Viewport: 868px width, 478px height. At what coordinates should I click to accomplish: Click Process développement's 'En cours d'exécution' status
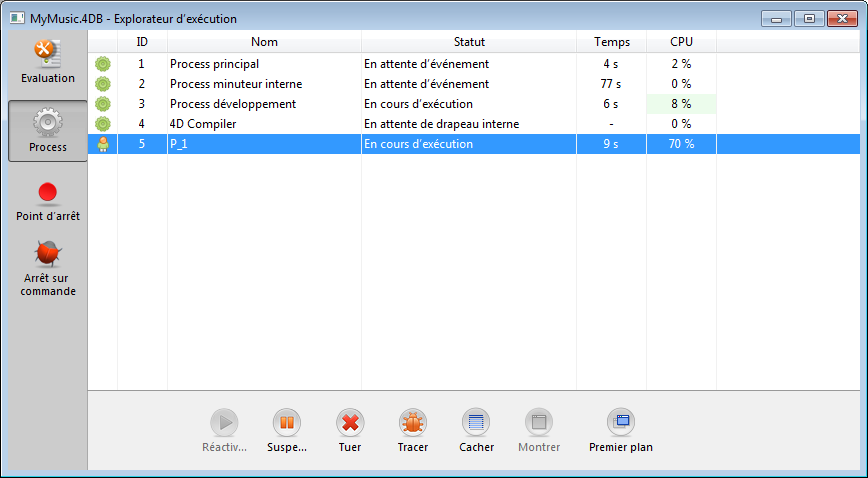pyautogui.click(x=418, y=104)
